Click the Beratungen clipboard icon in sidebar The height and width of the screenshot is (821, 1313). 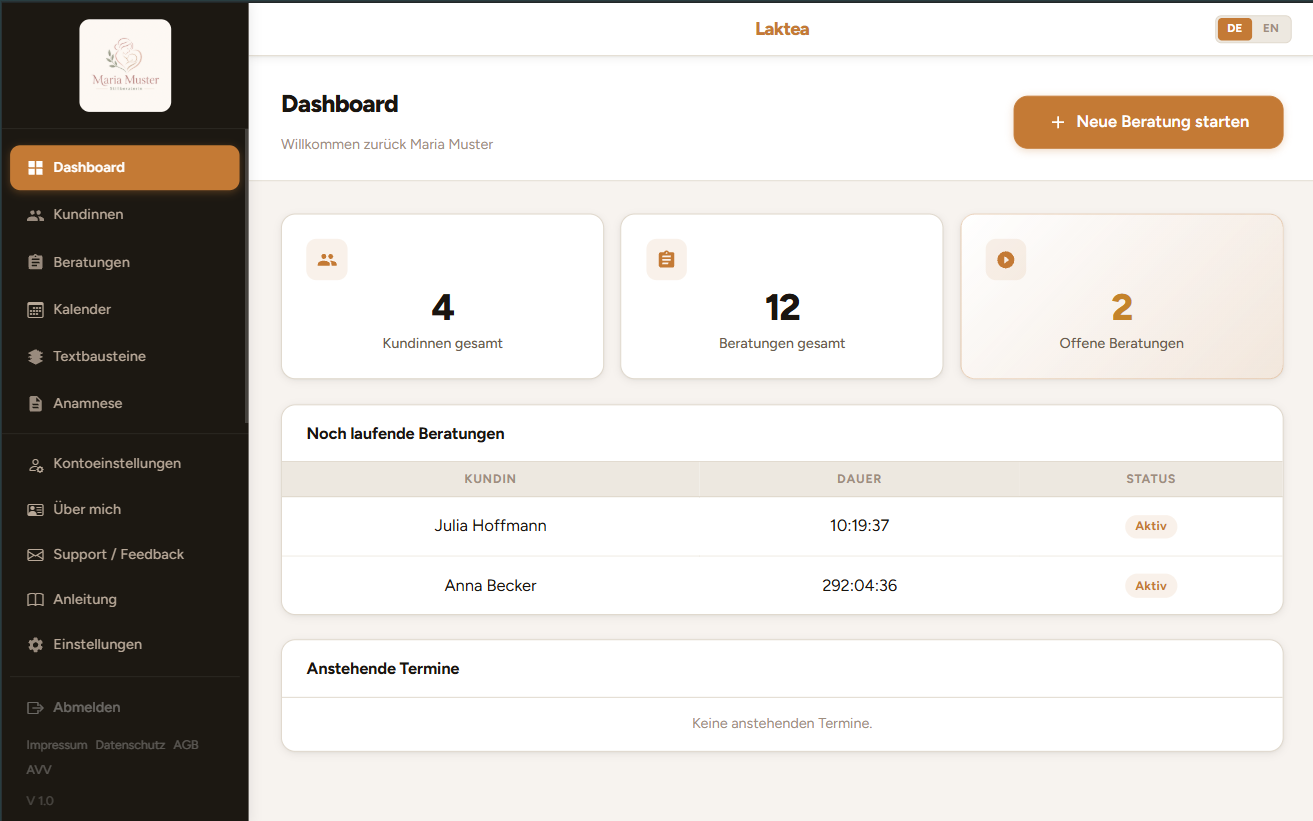(36, 262)
